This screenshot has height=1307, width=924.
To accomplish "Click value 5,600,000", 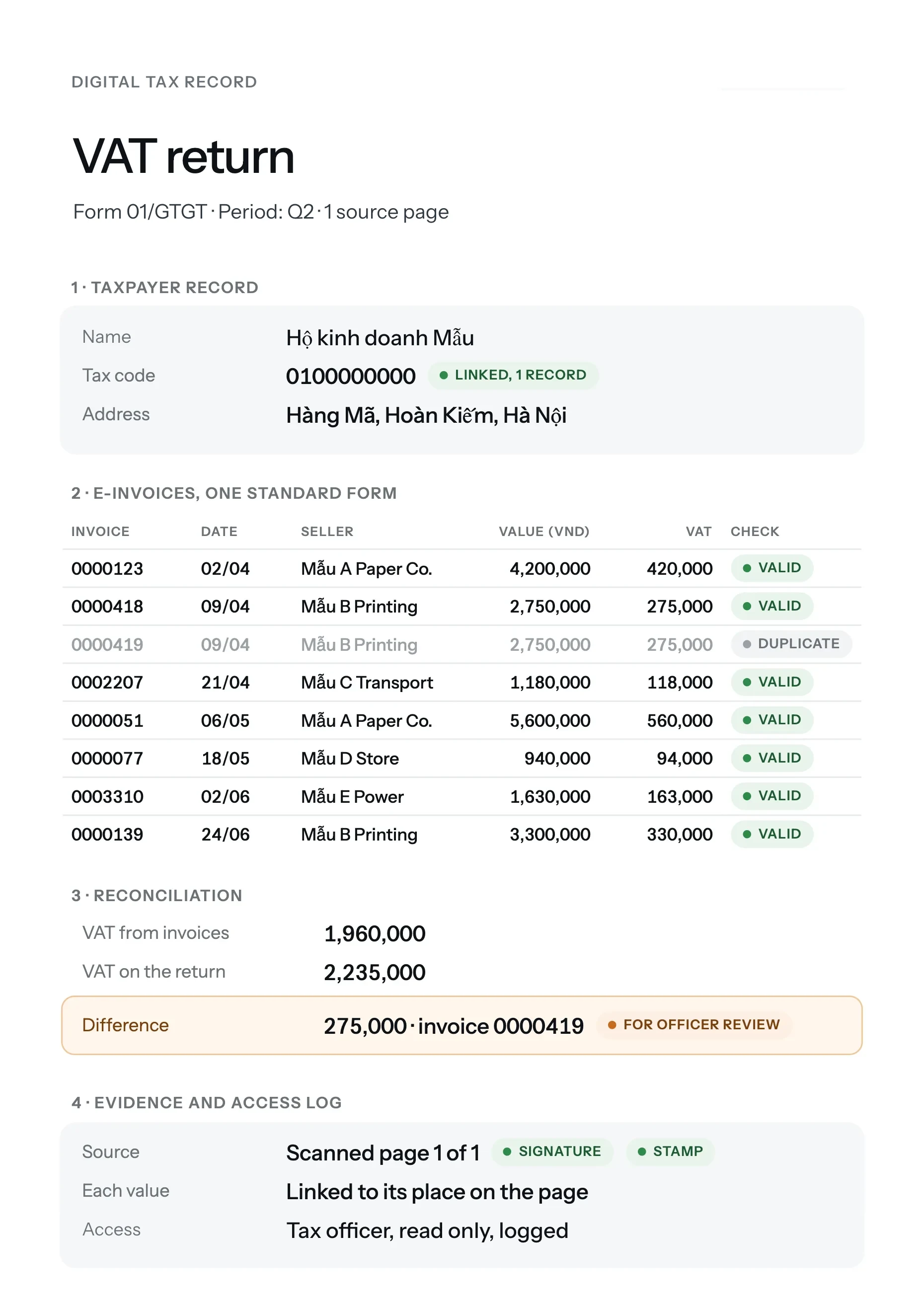I will pyautogui.click(x=550, y=721).
